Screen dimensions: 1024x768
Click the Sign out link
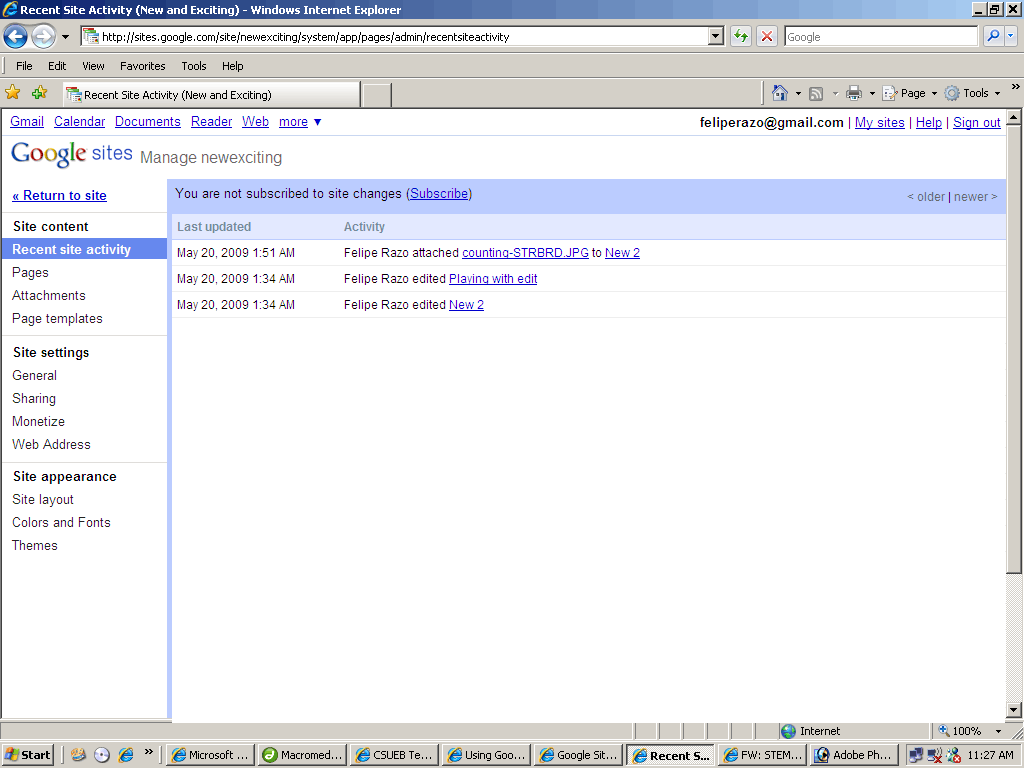976,123
